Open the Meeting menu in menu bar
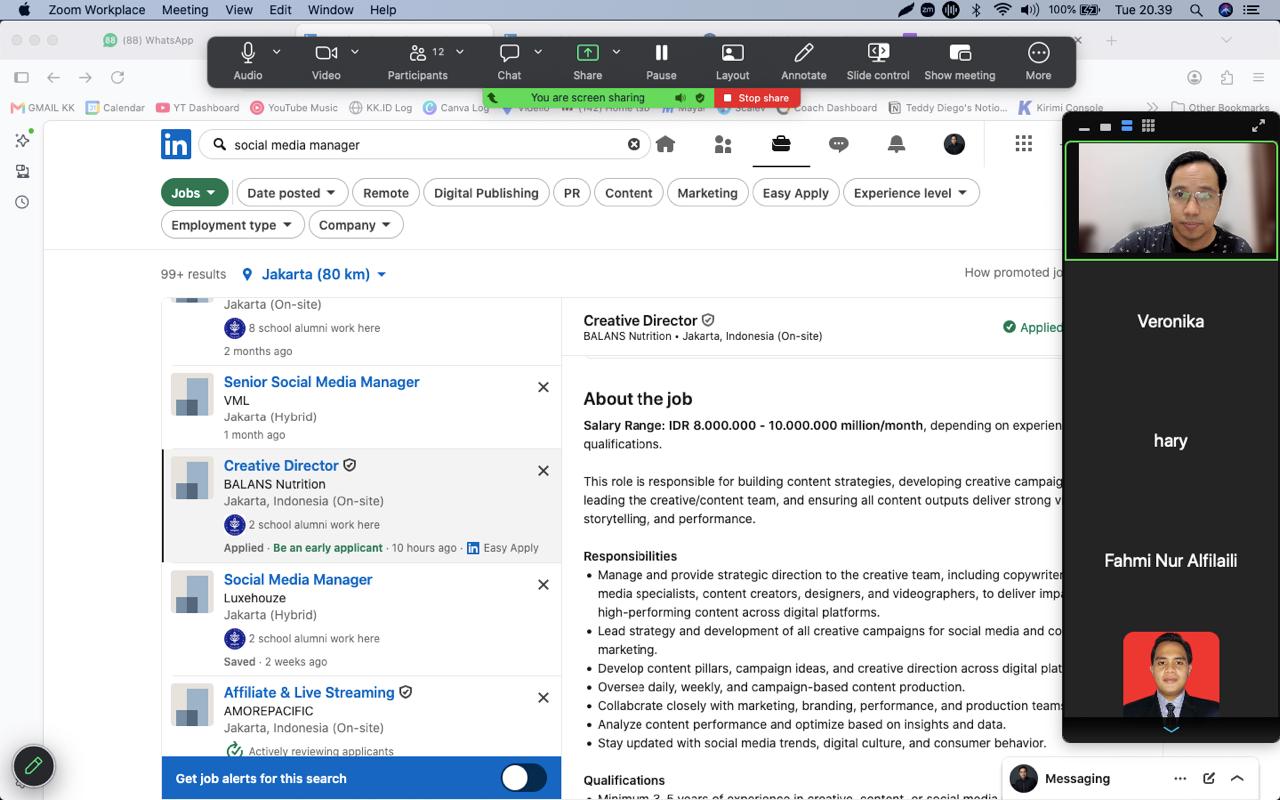Viewport: 1280px width, 800px height. click(x=185, y=10)
